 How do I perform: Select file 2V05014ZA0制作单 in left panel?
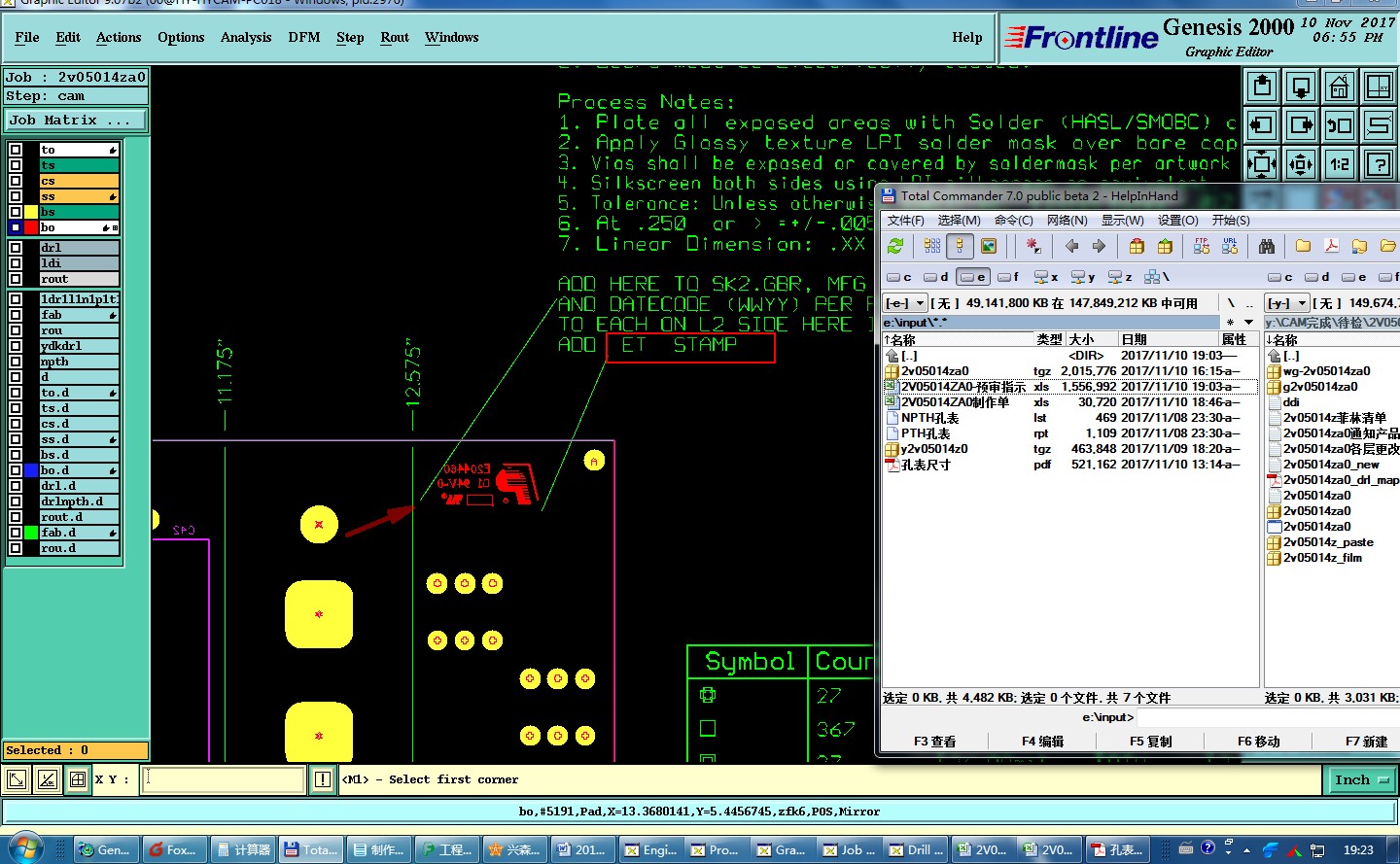point(955,402)
